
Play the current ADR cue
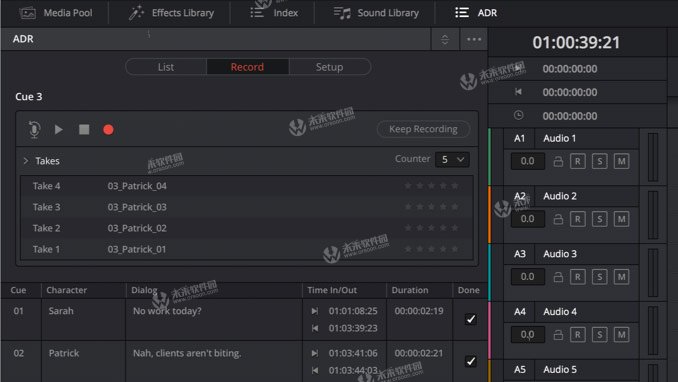[58, 129]
